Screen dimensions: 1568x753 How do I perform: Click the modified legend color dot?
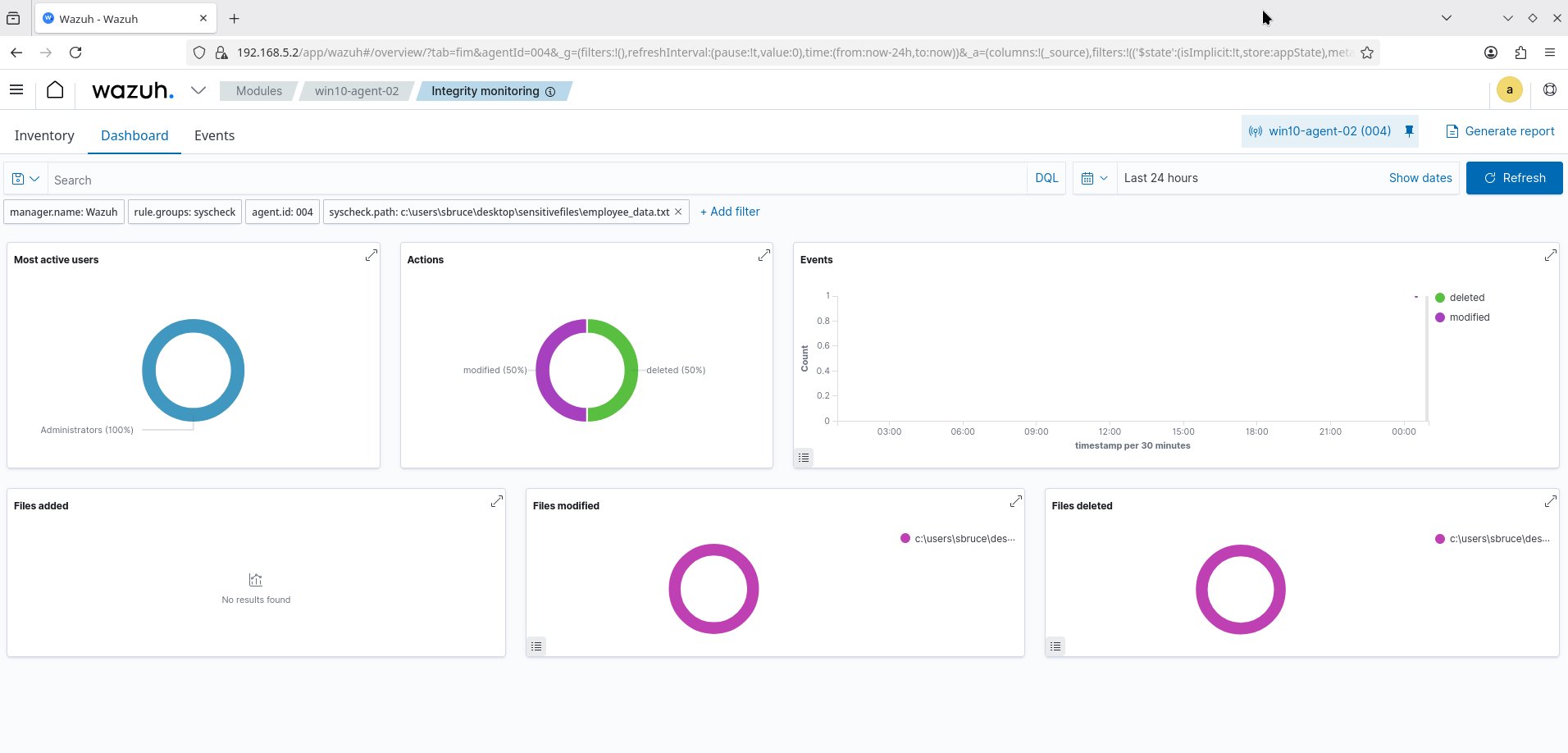tap(1440, 317)
